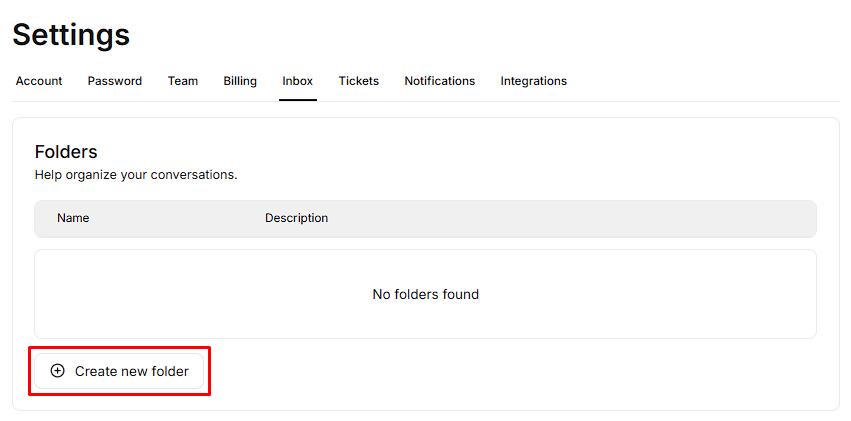851x421 pixels.
Task: Click the 'No folders found' message
Action: click(x=425, y=294)
